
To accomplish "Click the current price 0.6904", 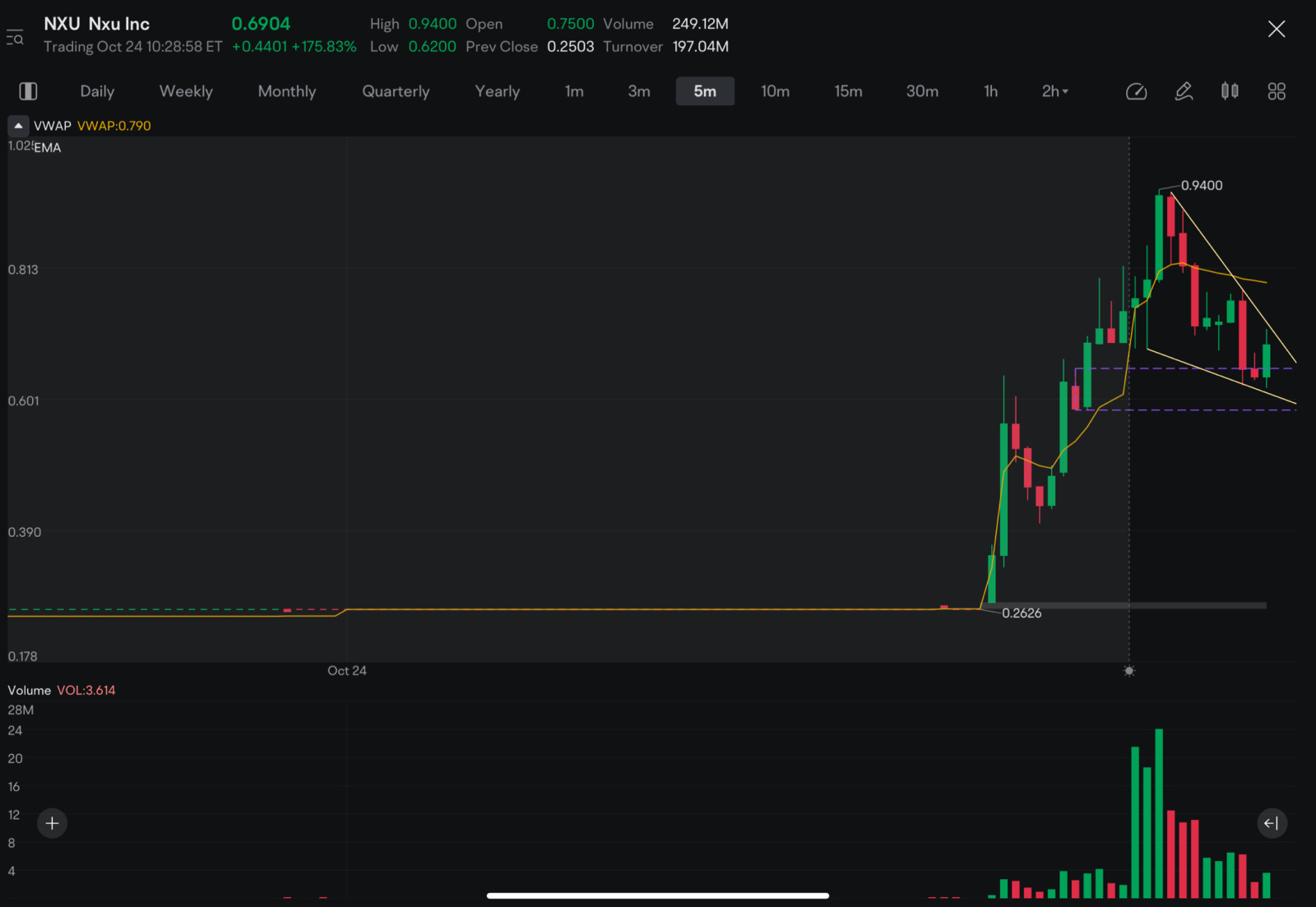I will (261, 24).
